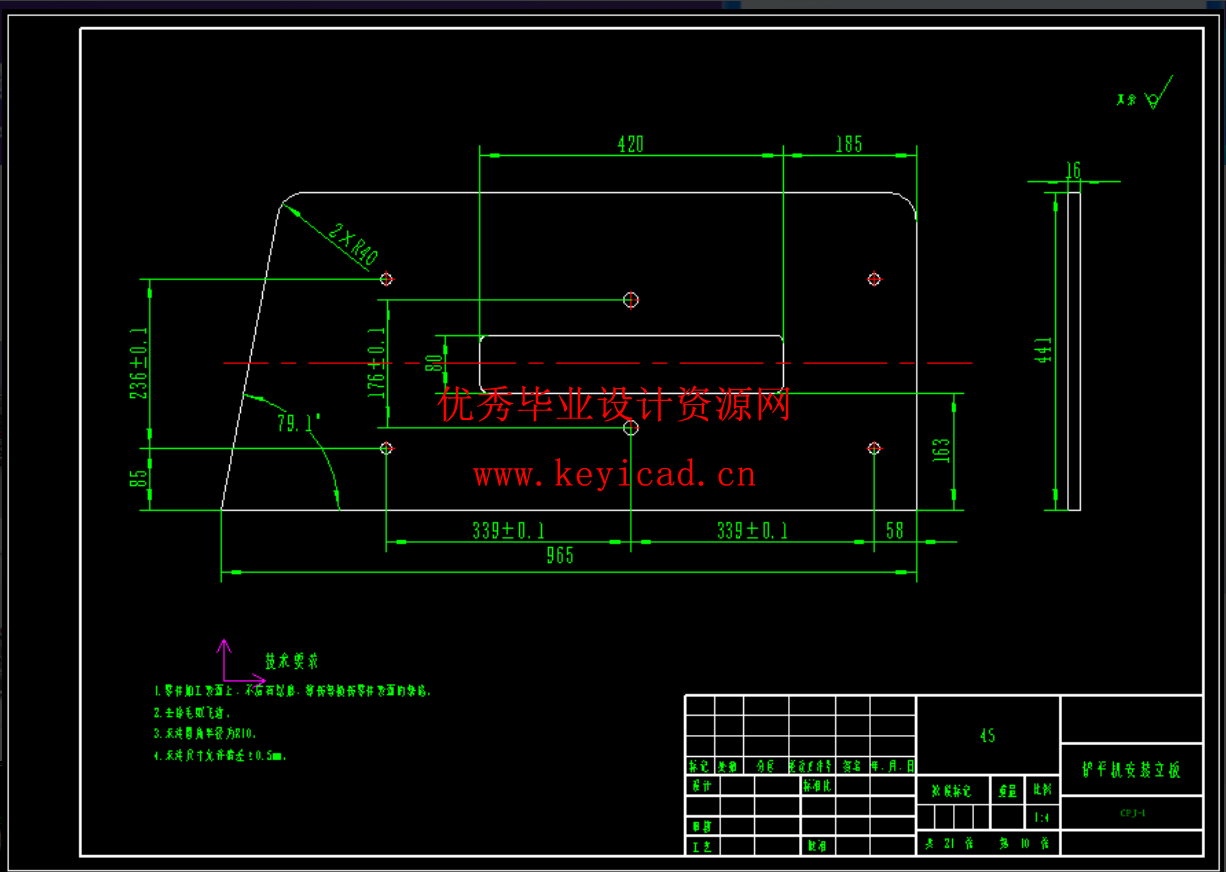This screenshot has height=872, width=1226.
Task: Select the surface roughness symbol at top right
Action: pyautogui.click(x=1157, y=95)
